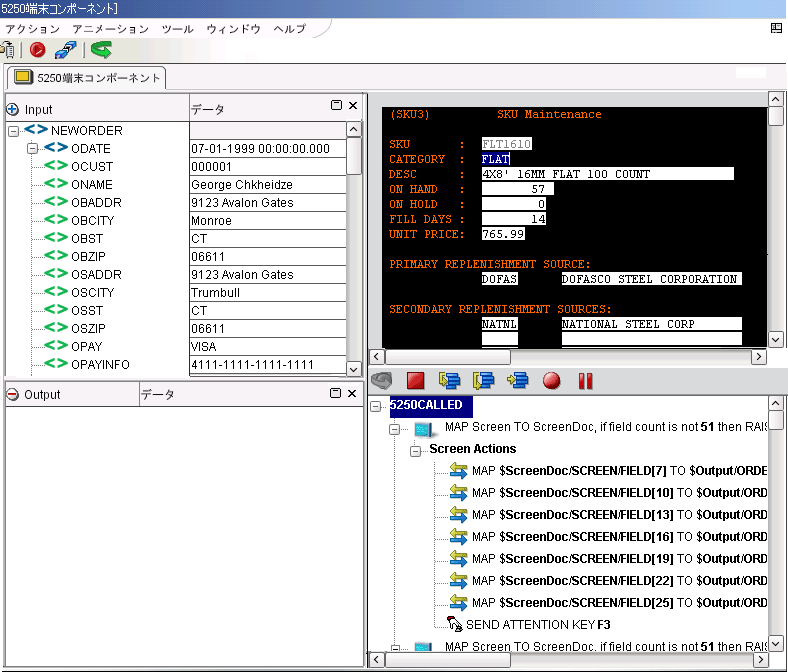Collapse the Screen Actions node

point(416,450)
